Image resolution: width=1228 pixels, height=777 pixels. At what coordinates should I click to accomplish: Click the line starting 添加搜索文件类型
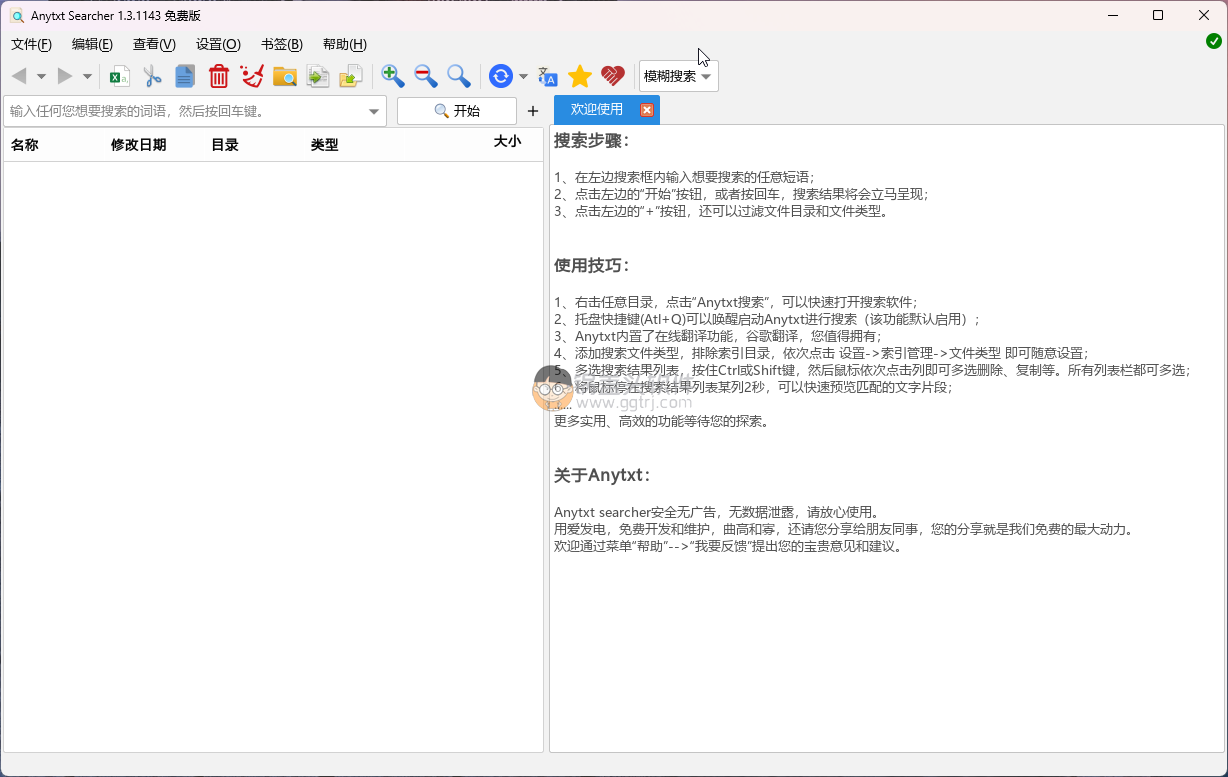click(x=821, y=353)
